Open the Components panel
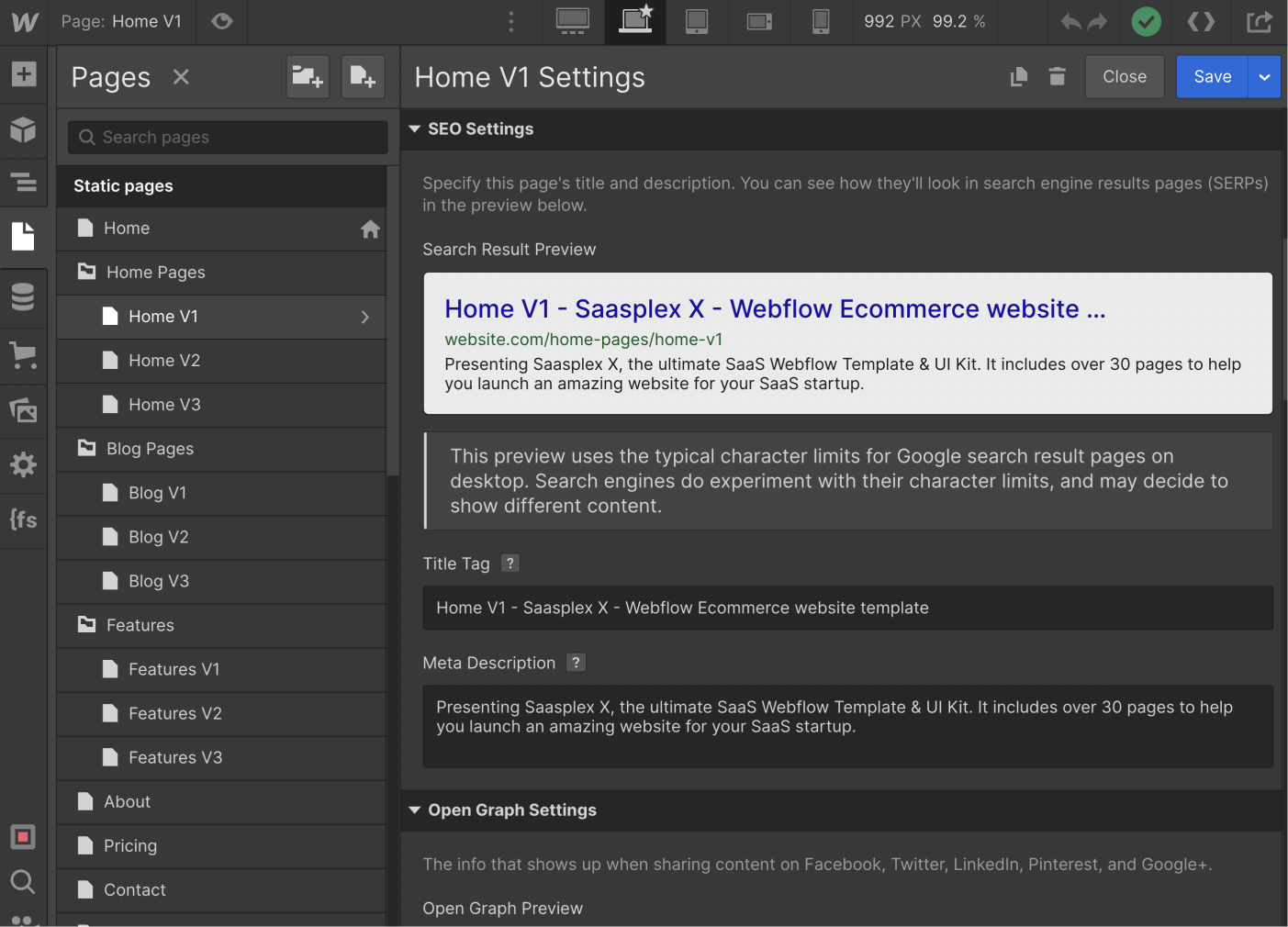The height and width of the screenshot is (927, 1288). click(x=23, y=129)
